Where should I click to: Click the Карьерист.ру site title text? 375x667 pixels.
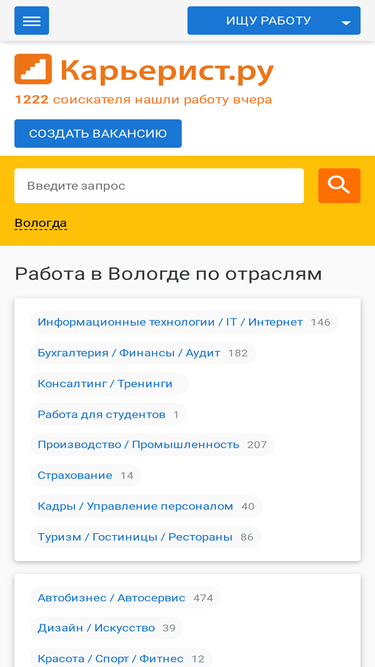pyautogui.click(x=166, y=71)
